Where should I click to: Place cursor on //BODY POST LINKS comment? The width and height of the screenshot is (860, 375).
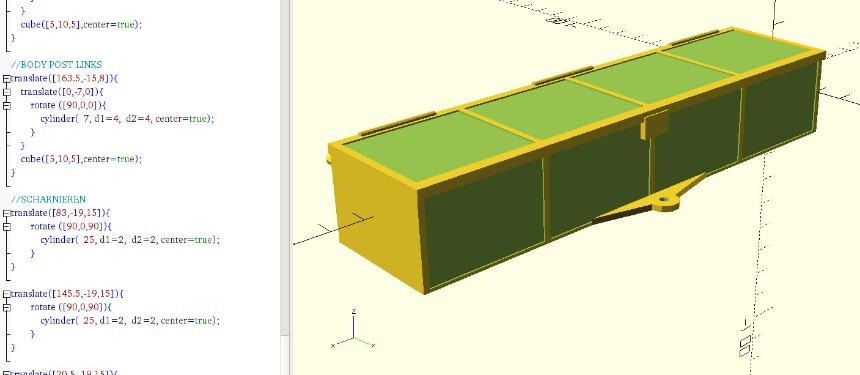click(56, 65)
